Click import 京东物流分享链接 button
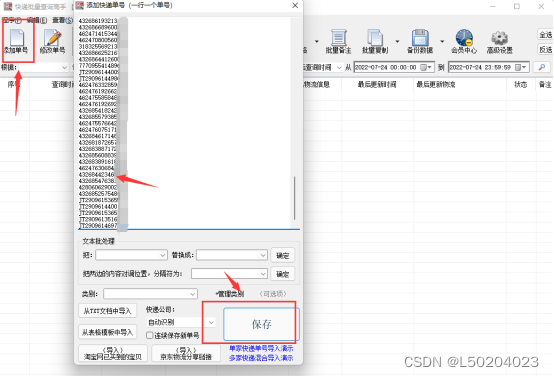The width and height of the screenshot is (554, 377). 186,353
